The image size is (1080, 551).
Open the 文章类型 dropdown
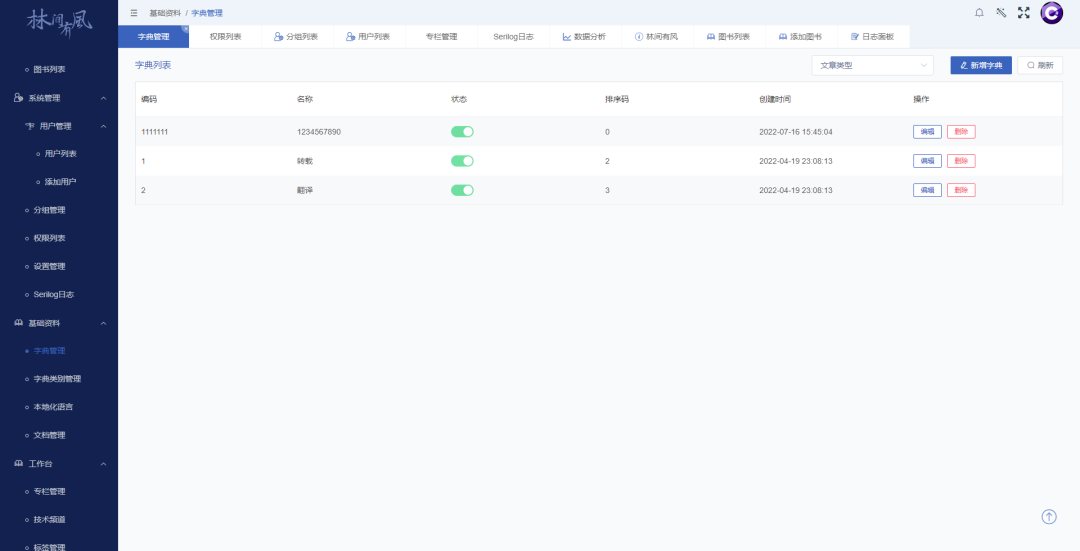tap(872, 65)
